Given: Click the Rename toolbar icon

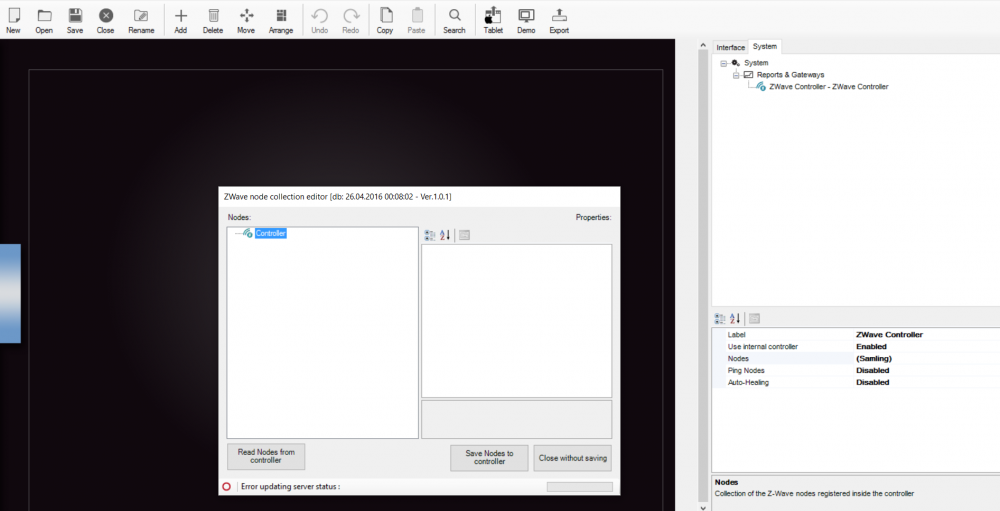Looking at the screenshot, I should [x=141, y=19].
